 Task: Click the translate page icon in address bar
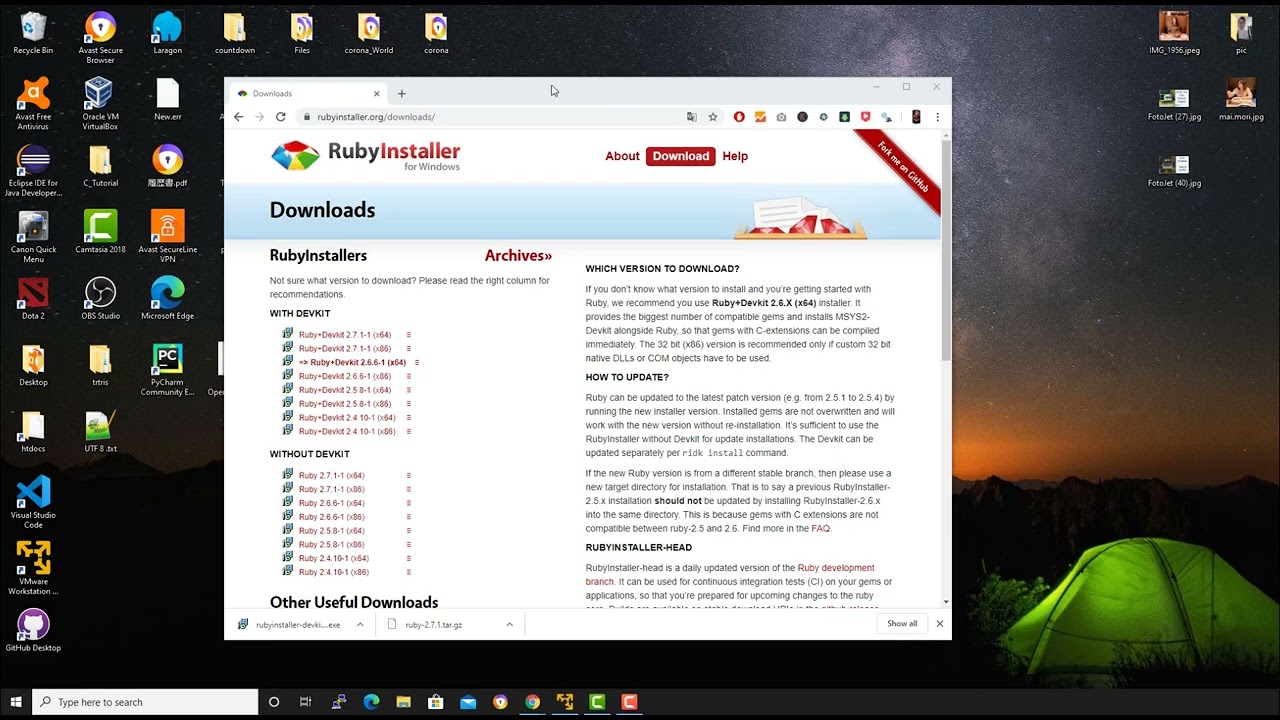(691, 117)
